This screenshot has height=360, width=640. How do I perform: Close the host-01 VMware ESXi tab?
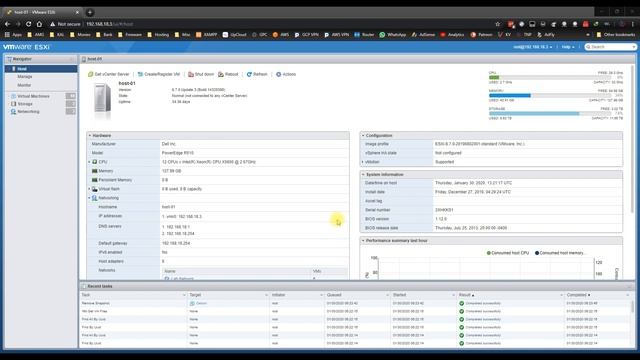pyautogui.click(x=77, y=12)
